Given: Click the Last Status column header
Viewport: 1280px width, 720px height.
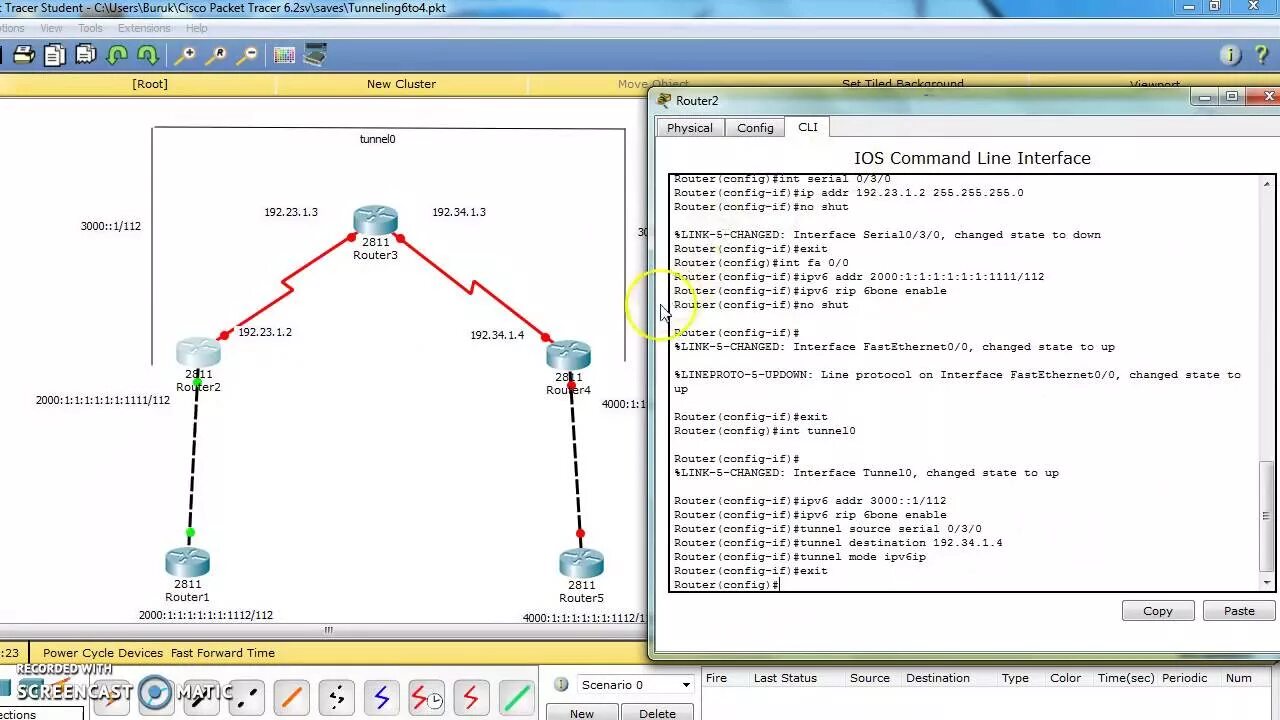Looking at the screenshot, I should [785, 678].
